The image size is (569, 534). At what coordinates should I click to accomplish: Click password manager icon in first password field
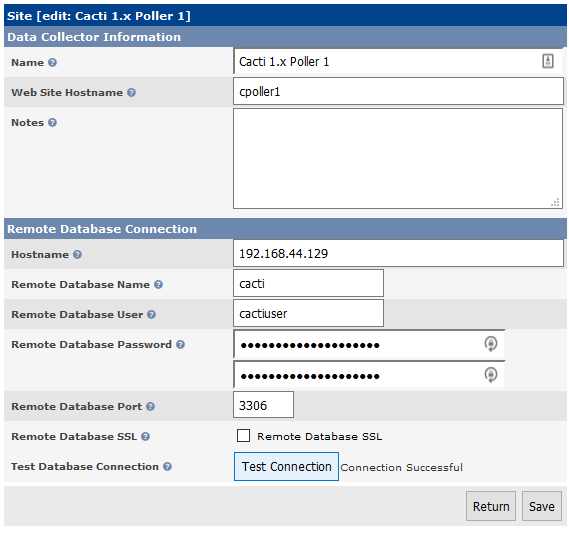click(491, 344)
